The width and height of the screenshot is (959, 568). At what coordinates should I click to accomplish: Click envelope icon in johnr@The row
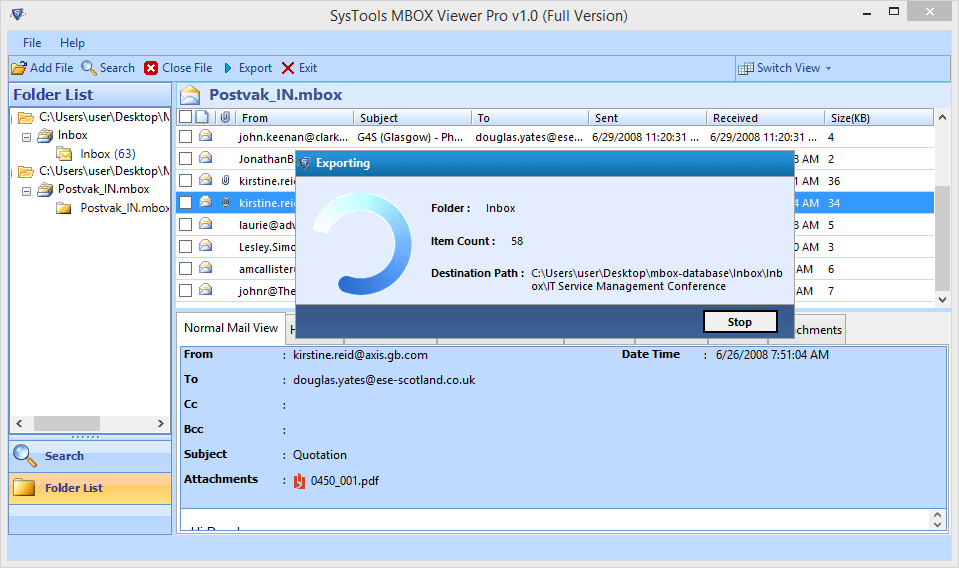(206, 290)
